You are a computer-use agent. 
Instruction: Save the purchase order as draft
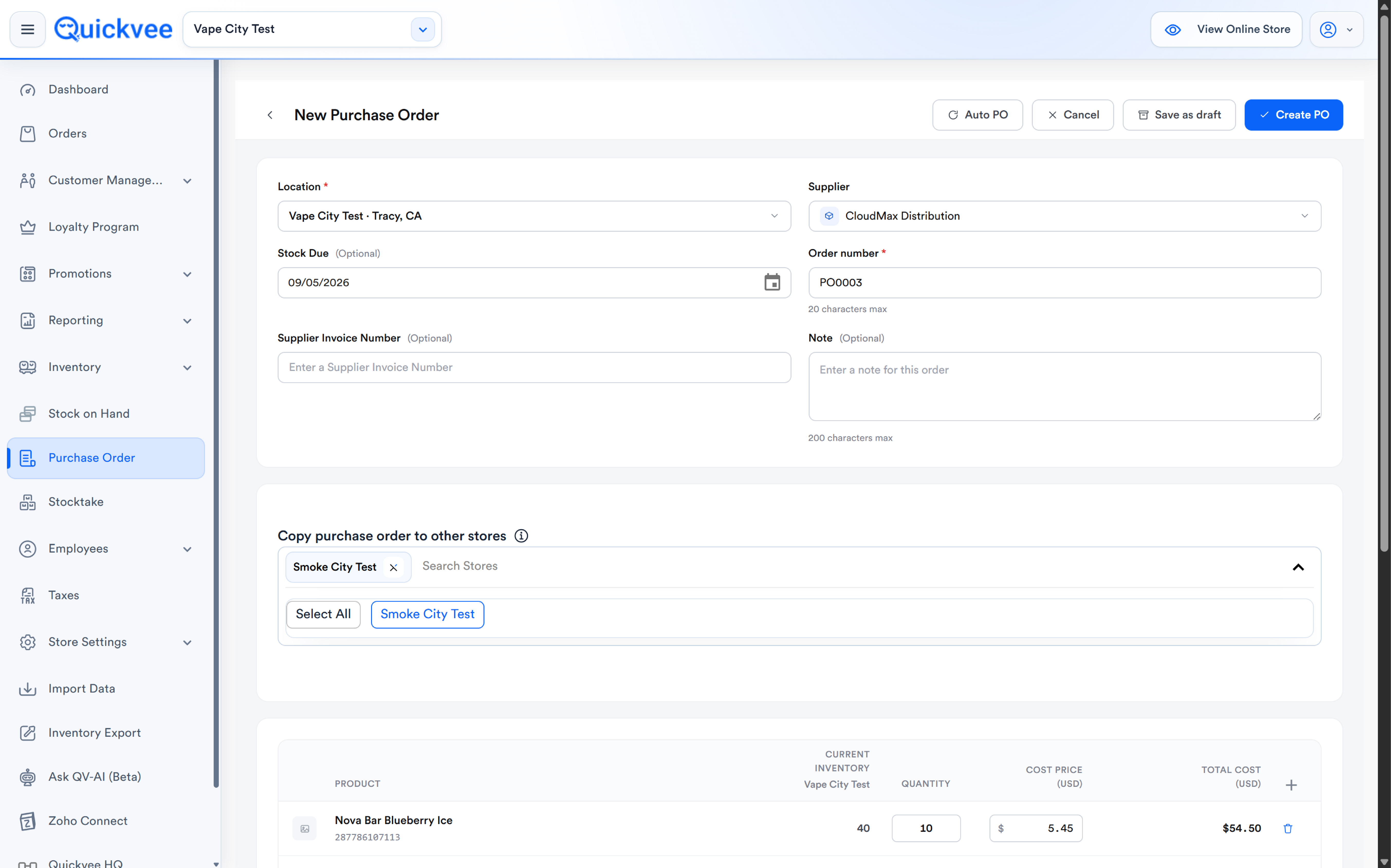pos(1178,115)
